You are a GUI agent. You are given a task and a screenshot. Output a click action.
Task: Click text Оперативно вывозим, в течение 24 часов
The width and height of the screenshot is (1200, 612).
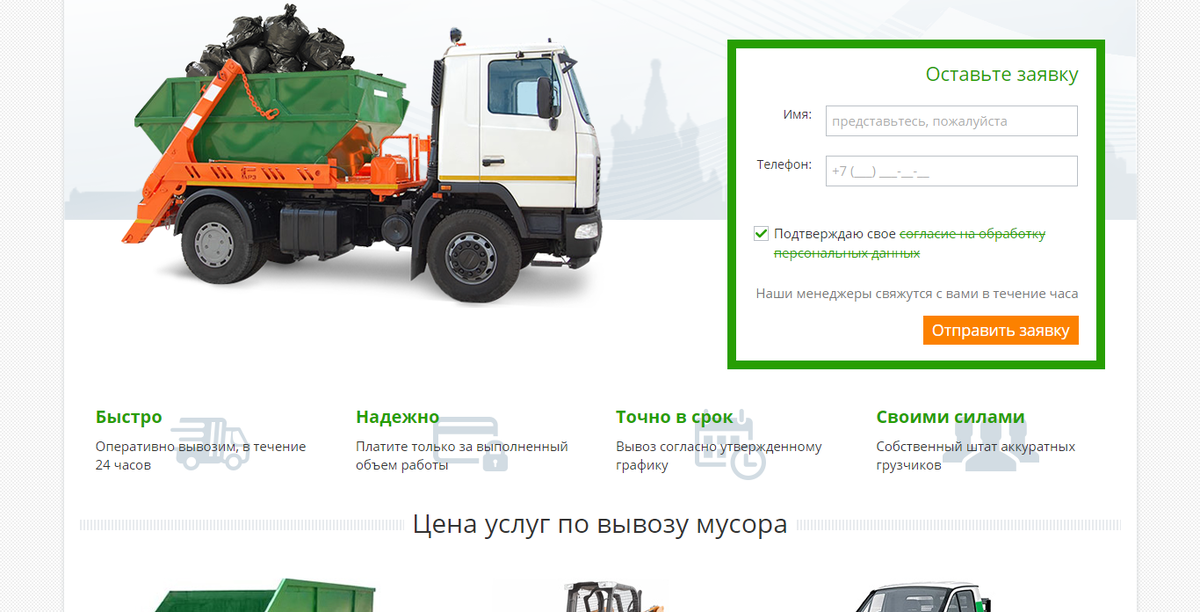(x=201, y=456)
